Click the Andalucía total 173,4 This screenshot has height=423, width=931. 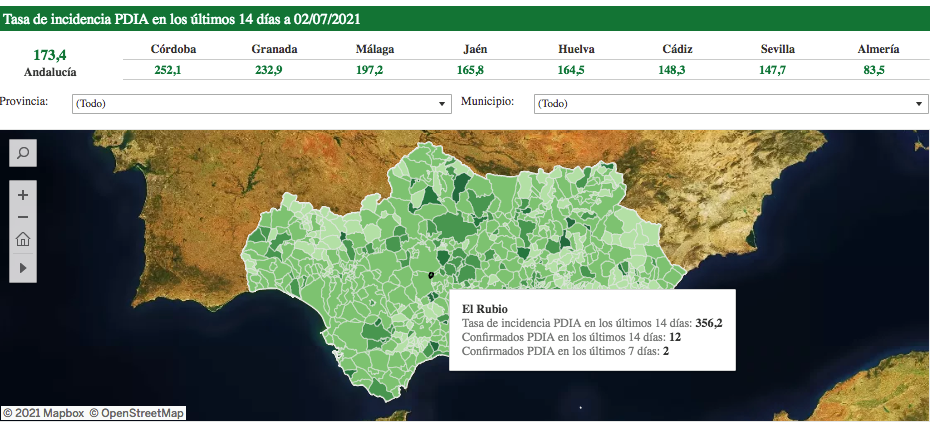pyautogui.click(x=50, y=55)
